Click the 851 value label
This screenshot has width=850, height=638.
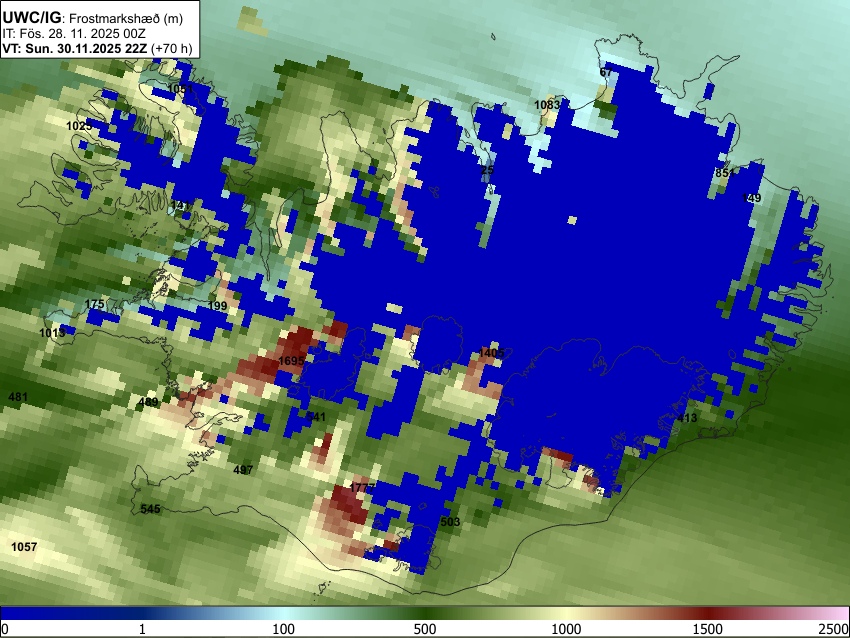click(725, 173)
